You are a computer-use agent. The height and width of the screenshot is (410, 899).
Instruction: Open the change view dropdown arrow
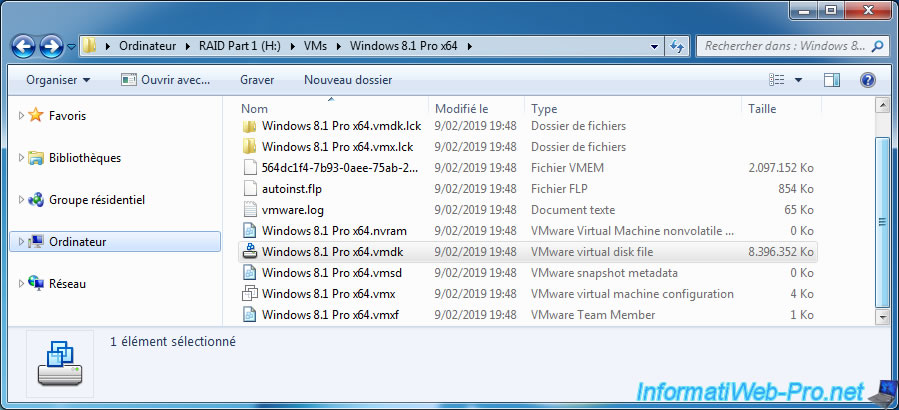tap(798, 80)
